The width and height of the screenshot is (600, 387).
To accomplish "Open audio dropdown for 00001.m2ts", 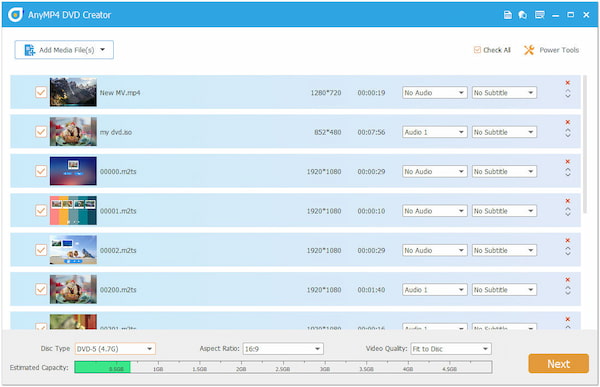I will 435,211.
